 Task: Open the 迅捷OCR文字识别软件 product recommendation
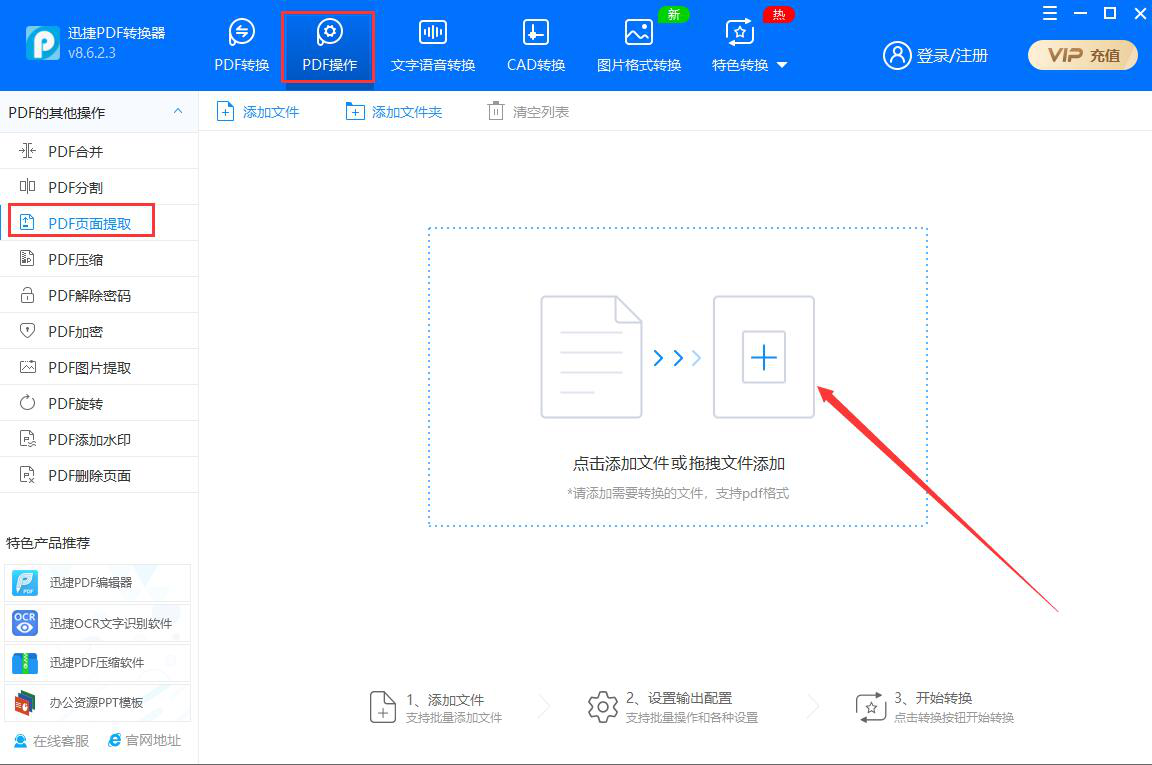coord(97,623)
